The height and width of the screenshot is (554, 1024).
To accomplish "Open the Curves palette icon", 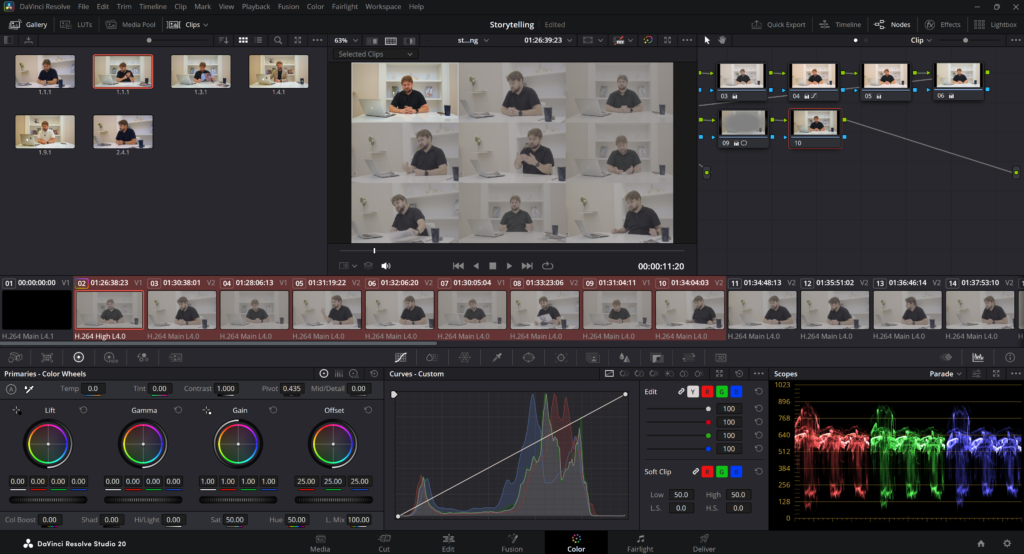I will [x=400, y=357].
